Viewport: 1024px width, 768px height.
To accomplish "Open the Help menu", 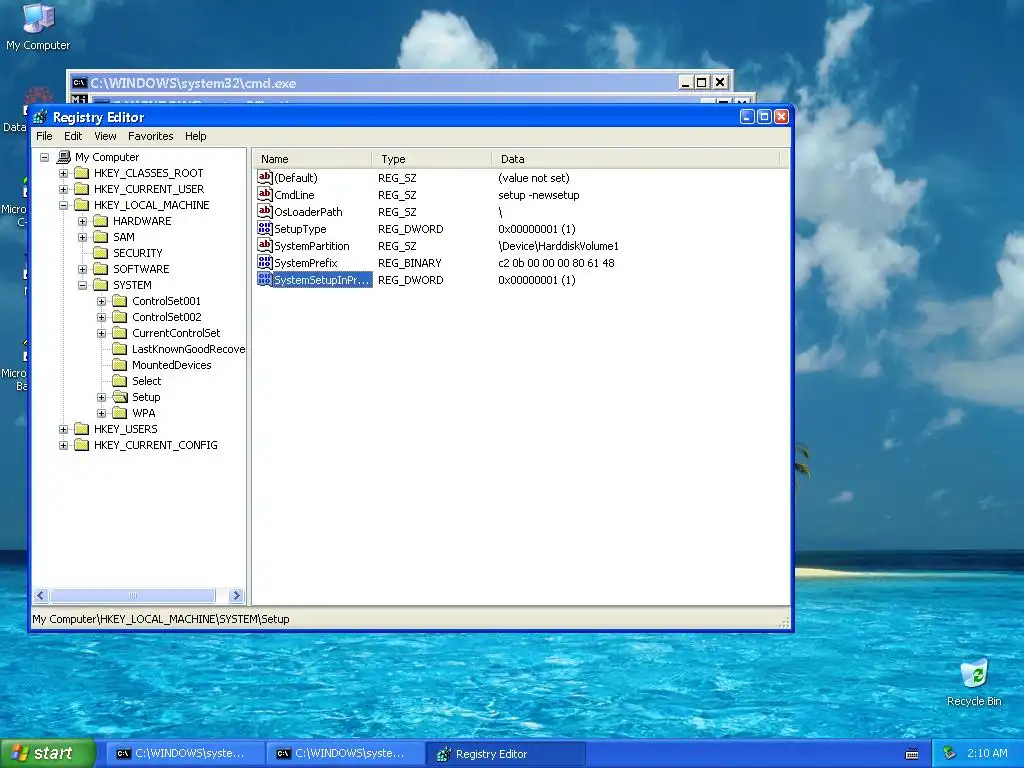I will [x=195, y=136].
